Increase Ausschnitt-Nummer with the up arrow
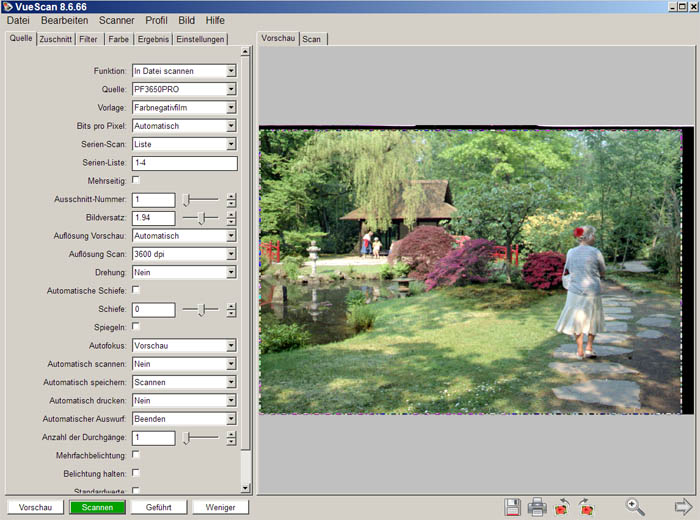700x520 pixels. (231, 196)
